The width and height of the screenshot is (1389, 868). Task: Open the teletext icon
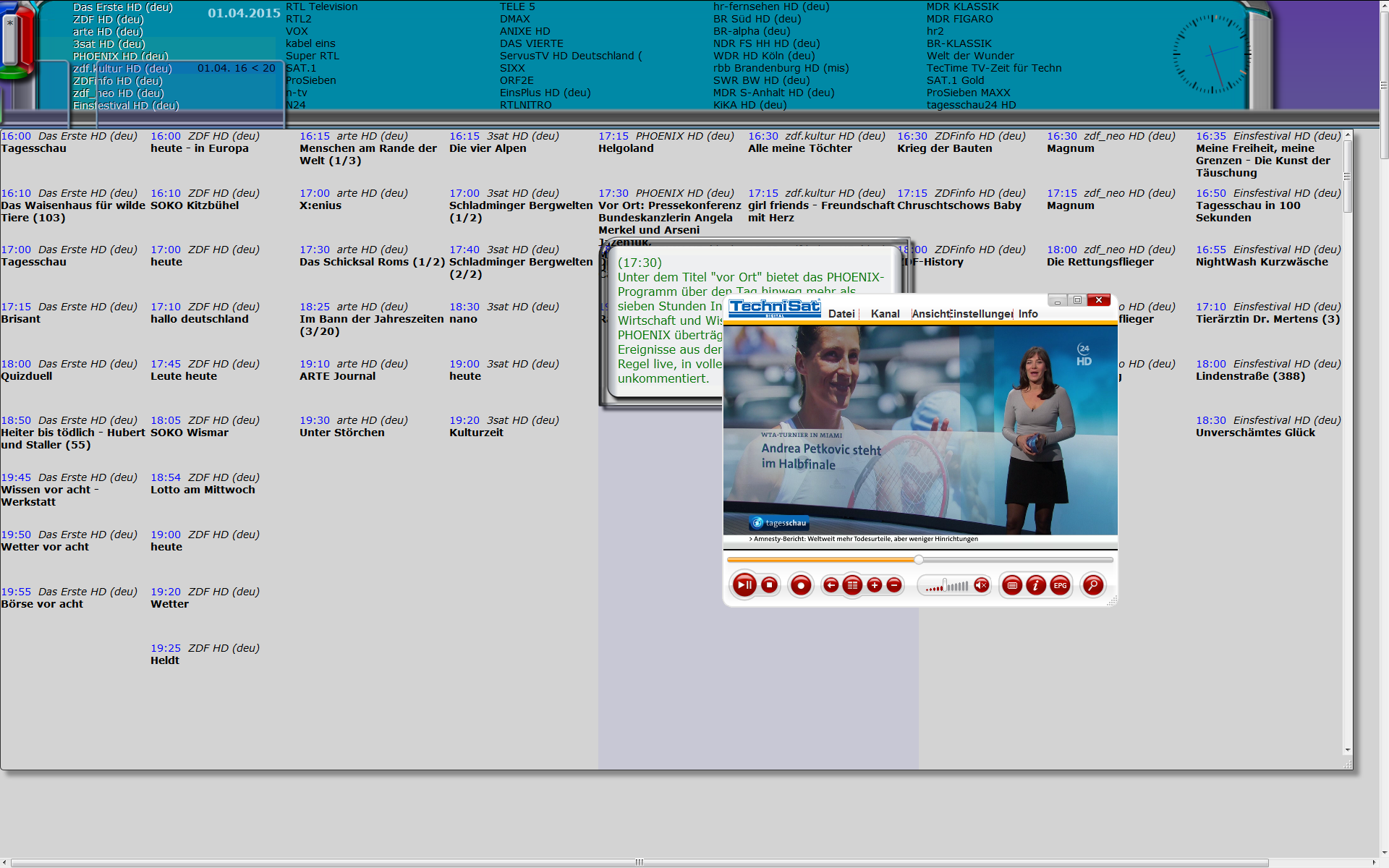click(x=1013, y=585)
